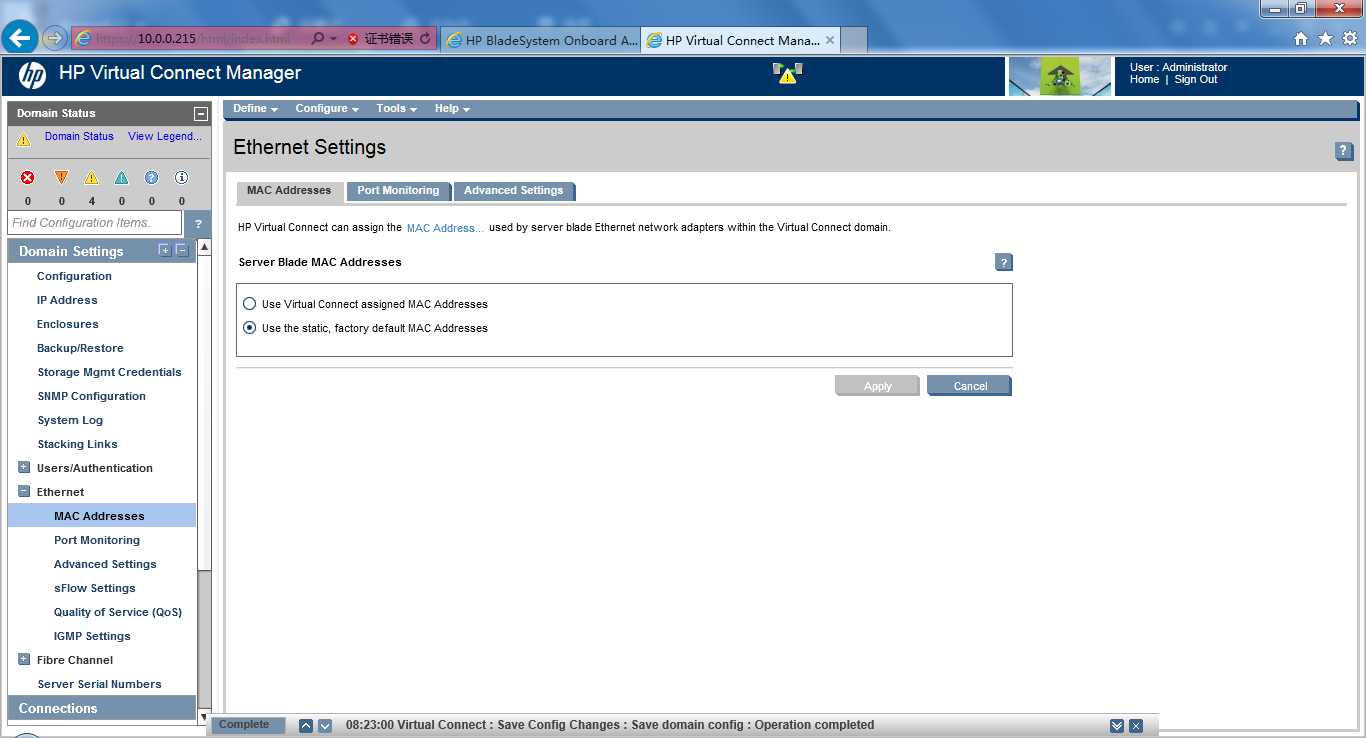Collapse the Domain Status panel
This screenshot has height=738, width=1366.
click(x=201, y=114)
